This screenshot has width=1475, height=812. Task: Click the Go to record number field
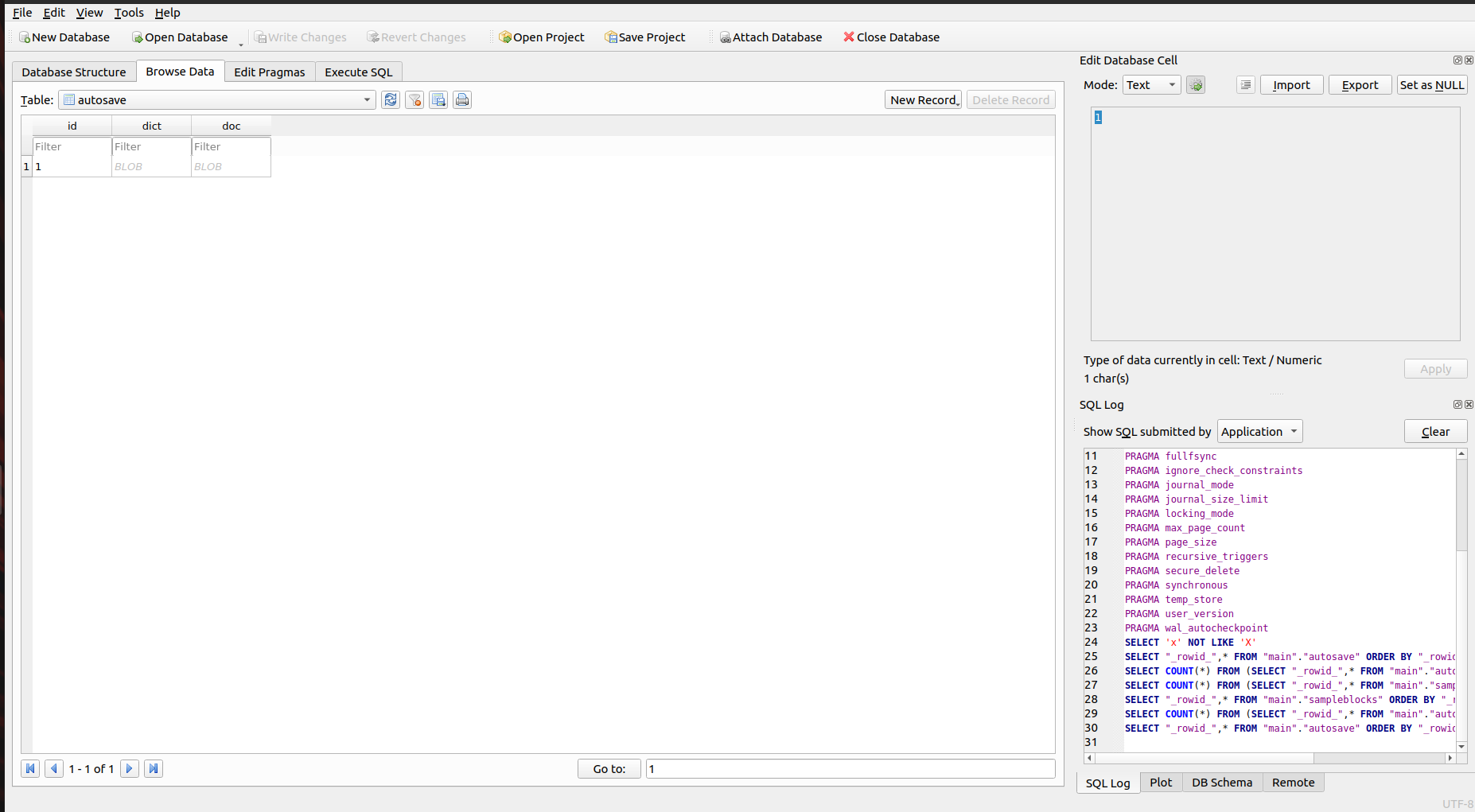click(850, 768)
